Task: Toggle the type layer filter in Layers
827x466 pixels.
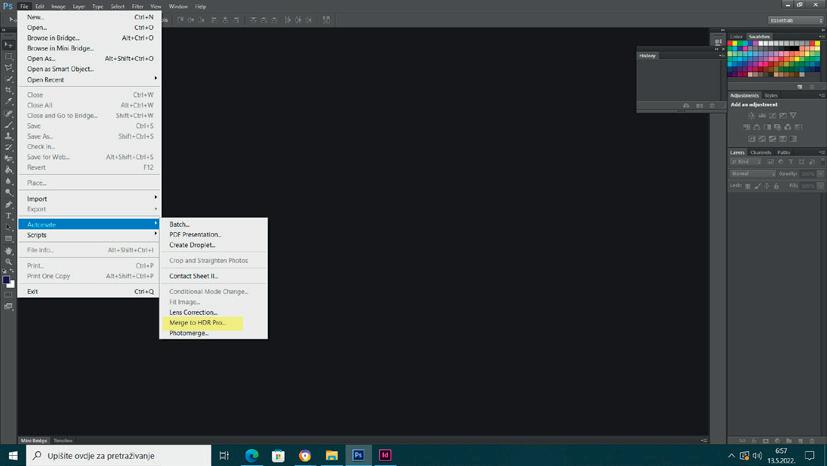Action: pos(791,162)
